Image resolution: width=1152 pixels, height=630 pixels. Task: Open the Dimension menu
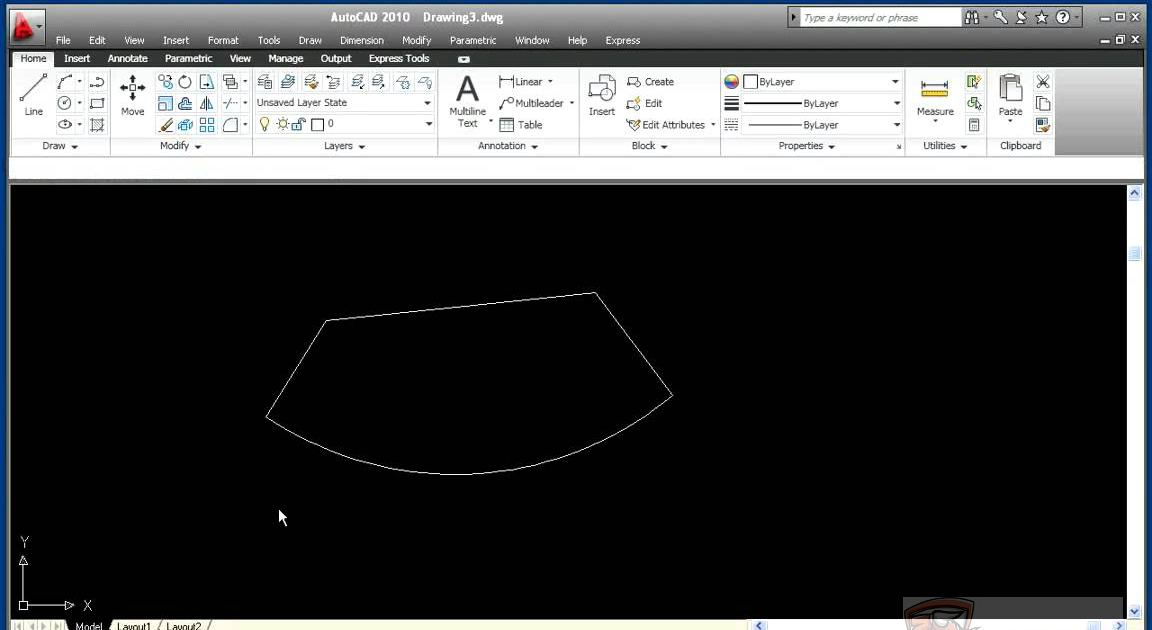tap(361, 40)
